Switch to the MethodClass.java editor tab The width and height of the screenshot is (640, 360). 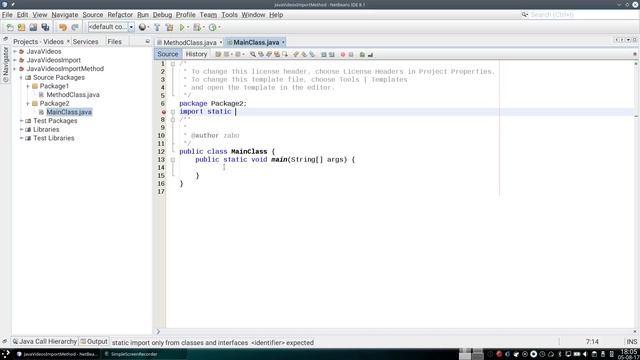(190, 42)
